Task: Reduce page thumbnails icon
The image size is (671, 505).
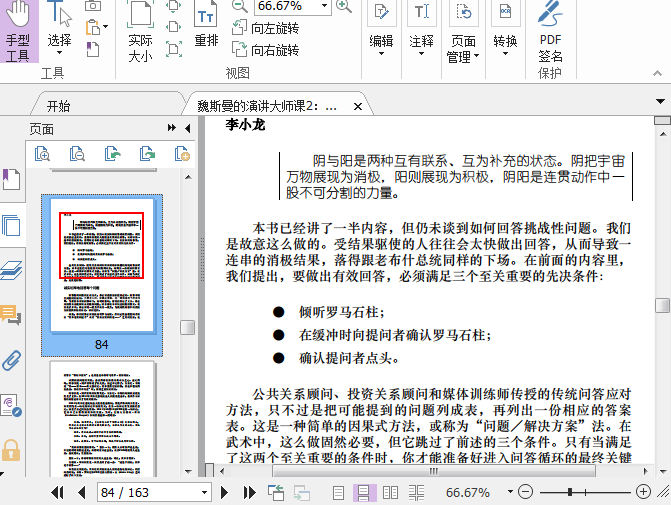Action: point(77,154)
